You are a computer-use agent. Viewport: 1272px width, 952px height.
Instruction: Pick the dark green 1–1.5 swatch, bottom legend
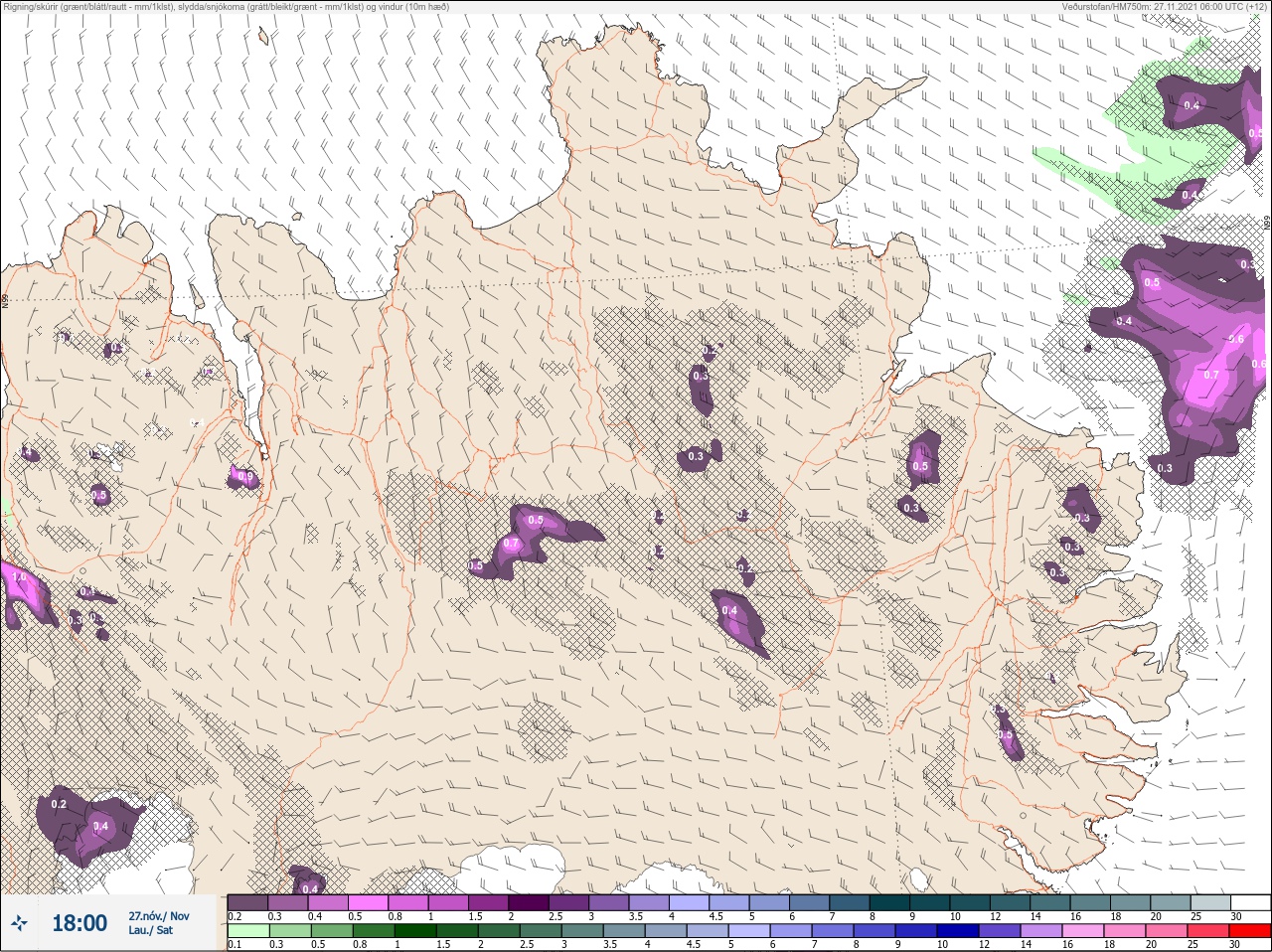pos(415,931)
